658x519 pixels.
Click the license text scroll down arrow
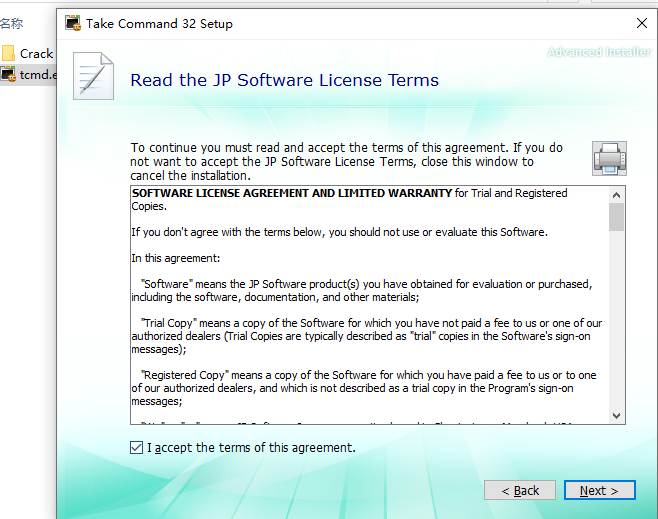click(x=616, y=416)
